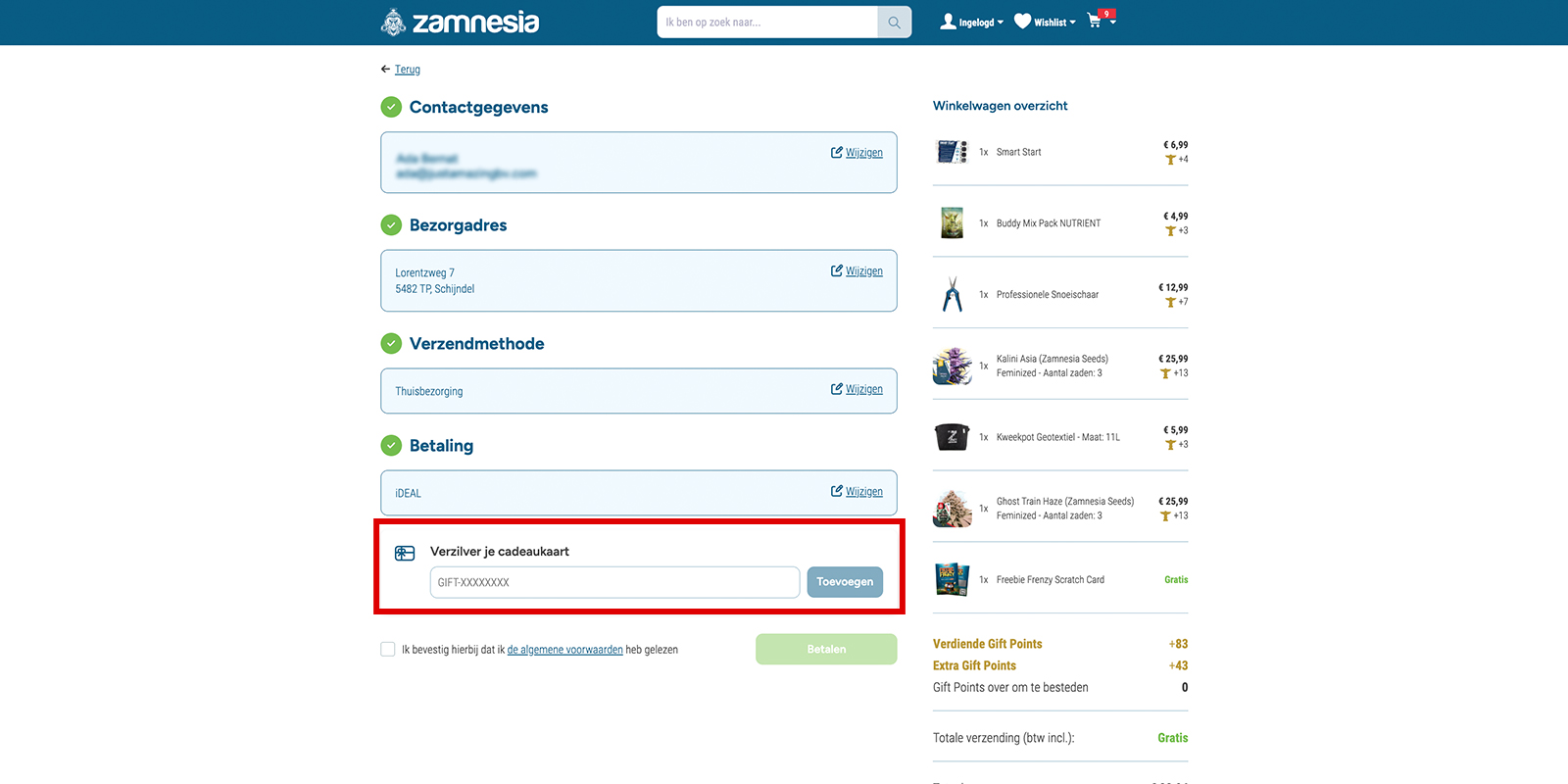Viewport: 1568px width, 784px height.
Task: Click the back arrow icon next to Terug
Action: tap(385, 70)
